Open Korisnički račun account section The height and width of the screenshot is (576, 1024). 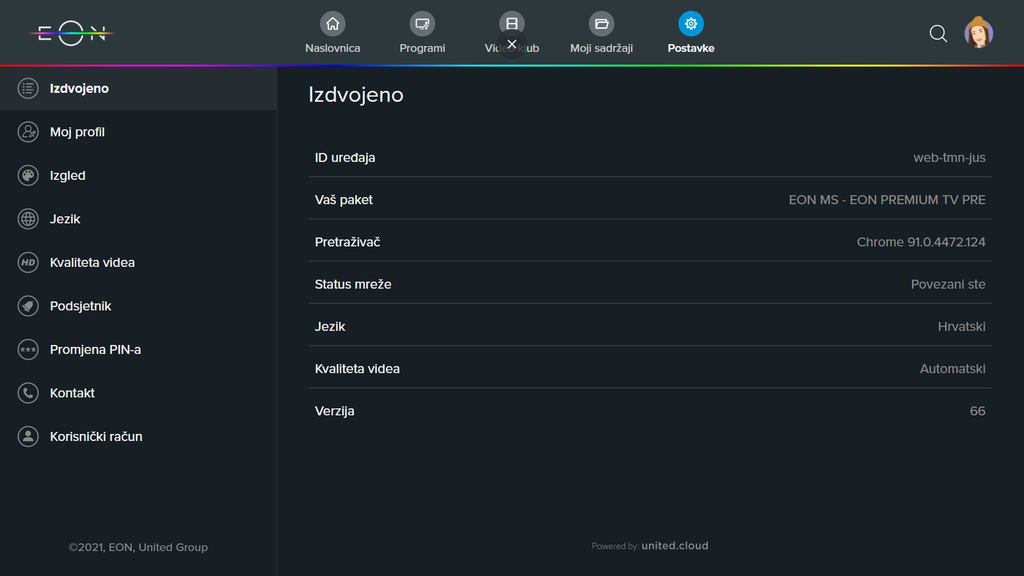point(96,436)
